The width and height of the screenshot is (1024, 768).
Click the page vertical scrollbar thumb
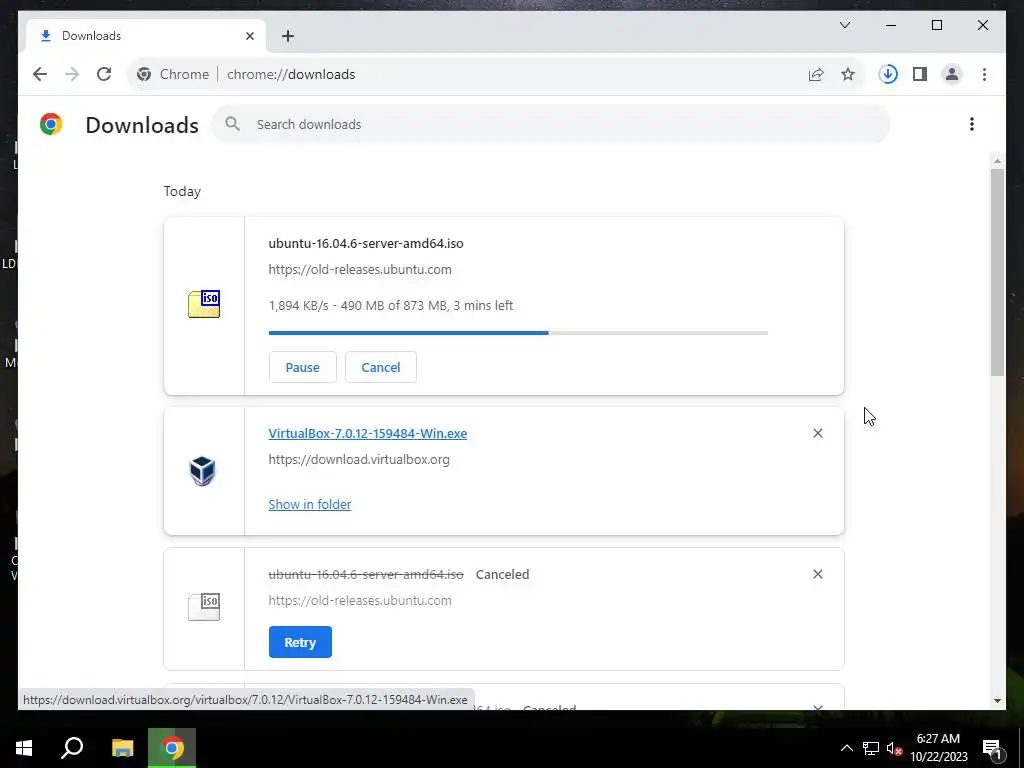[997, 272]
